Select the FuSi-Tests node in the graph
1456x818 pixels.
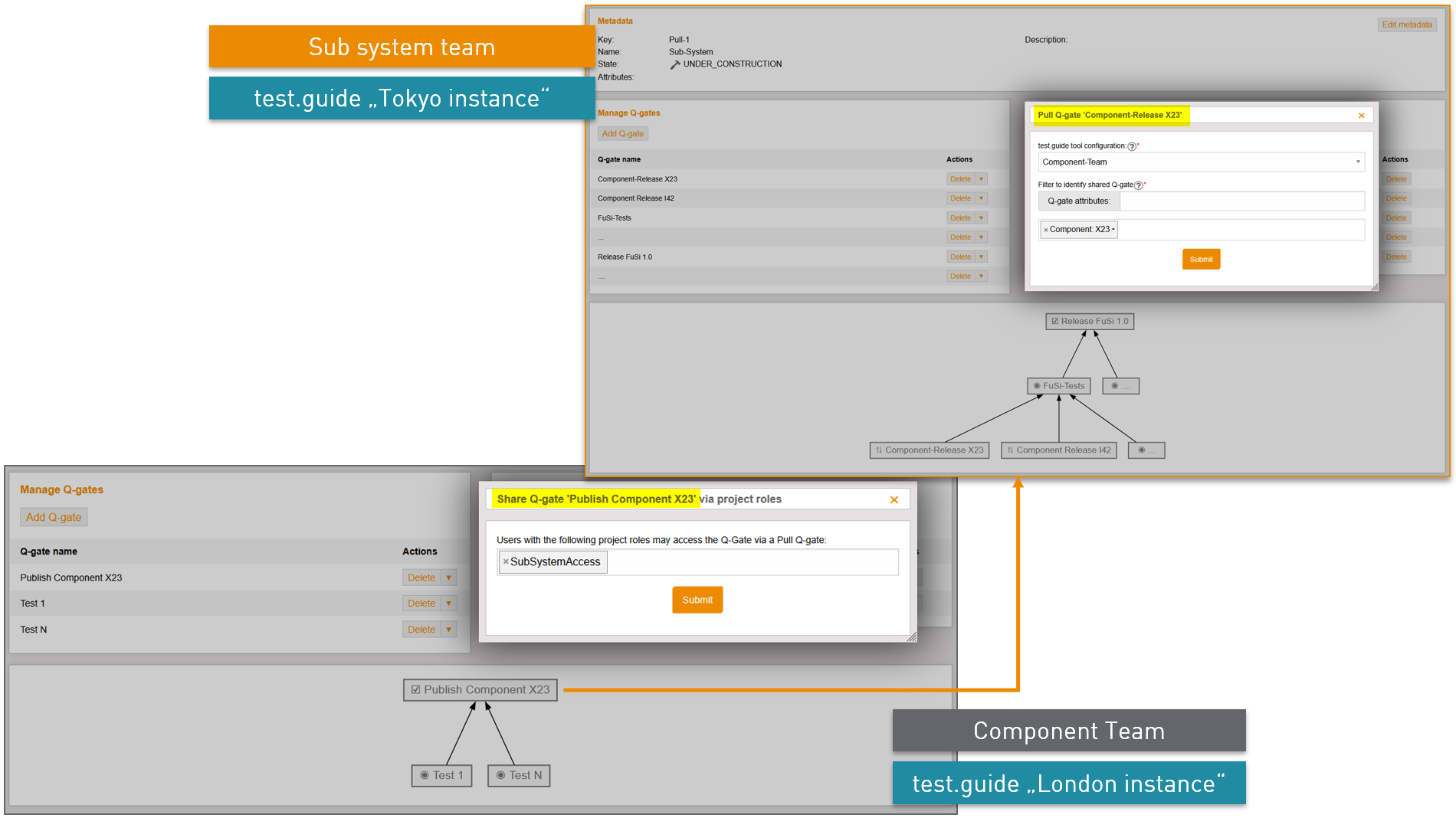point(1058,386)
